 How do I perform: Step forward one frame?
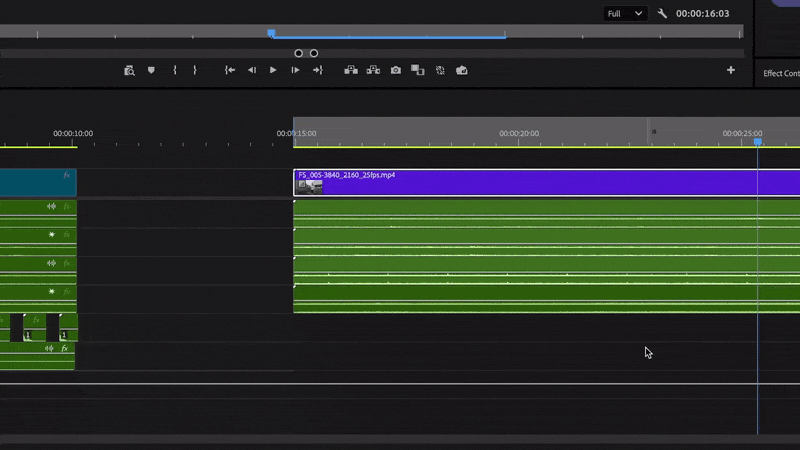[295, 70]
